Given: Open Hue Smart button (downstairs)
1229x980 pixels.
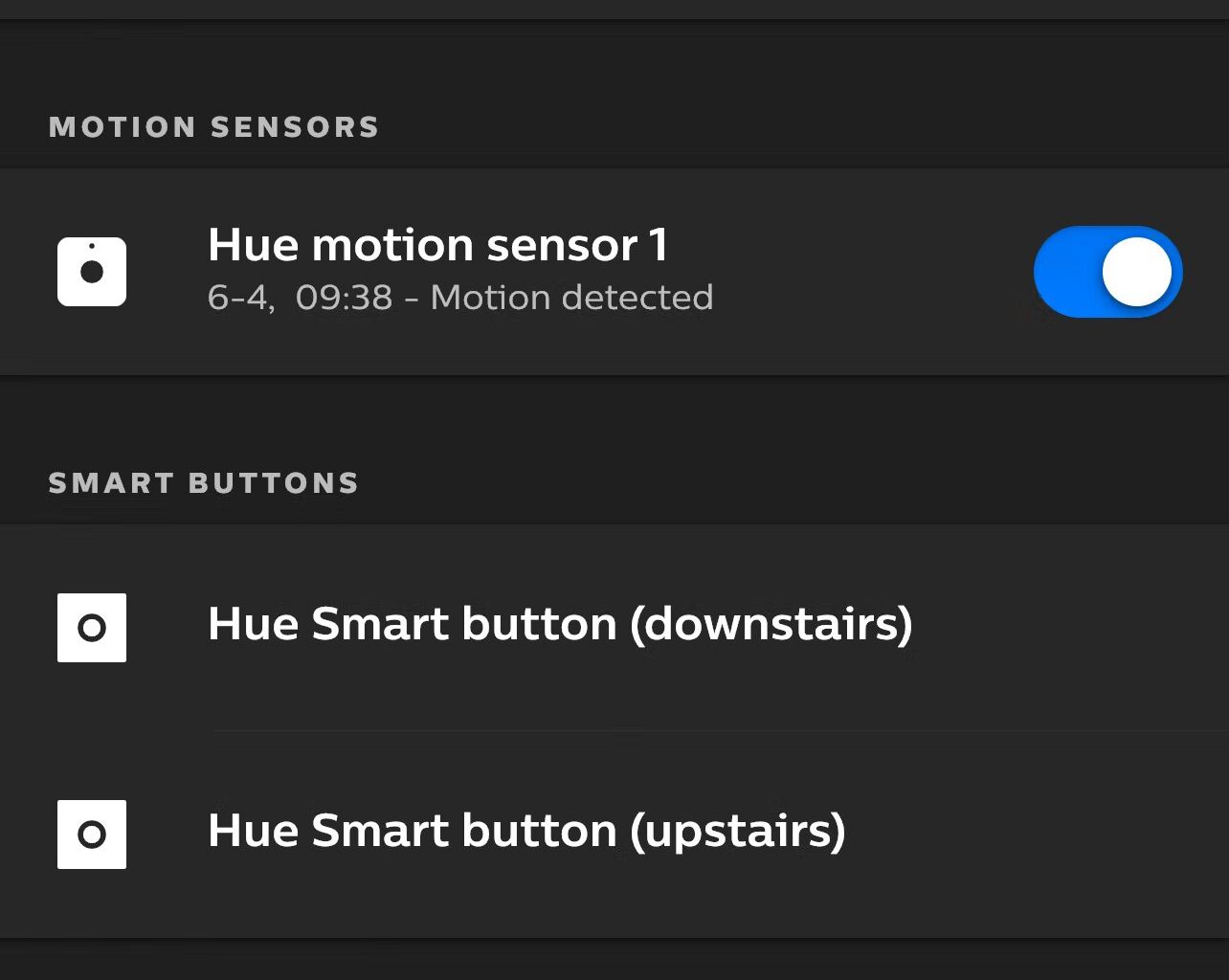Looking at the screenshot, I should click(614, 628).
